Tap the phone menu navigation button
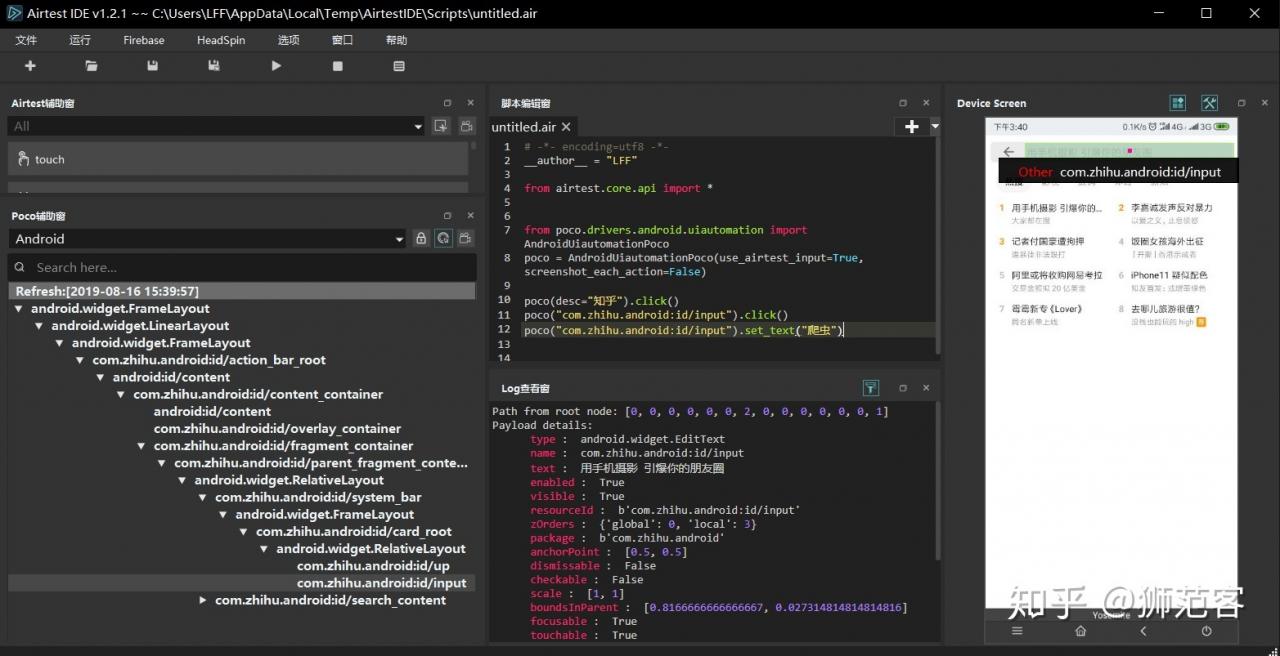 point(1017,631)
